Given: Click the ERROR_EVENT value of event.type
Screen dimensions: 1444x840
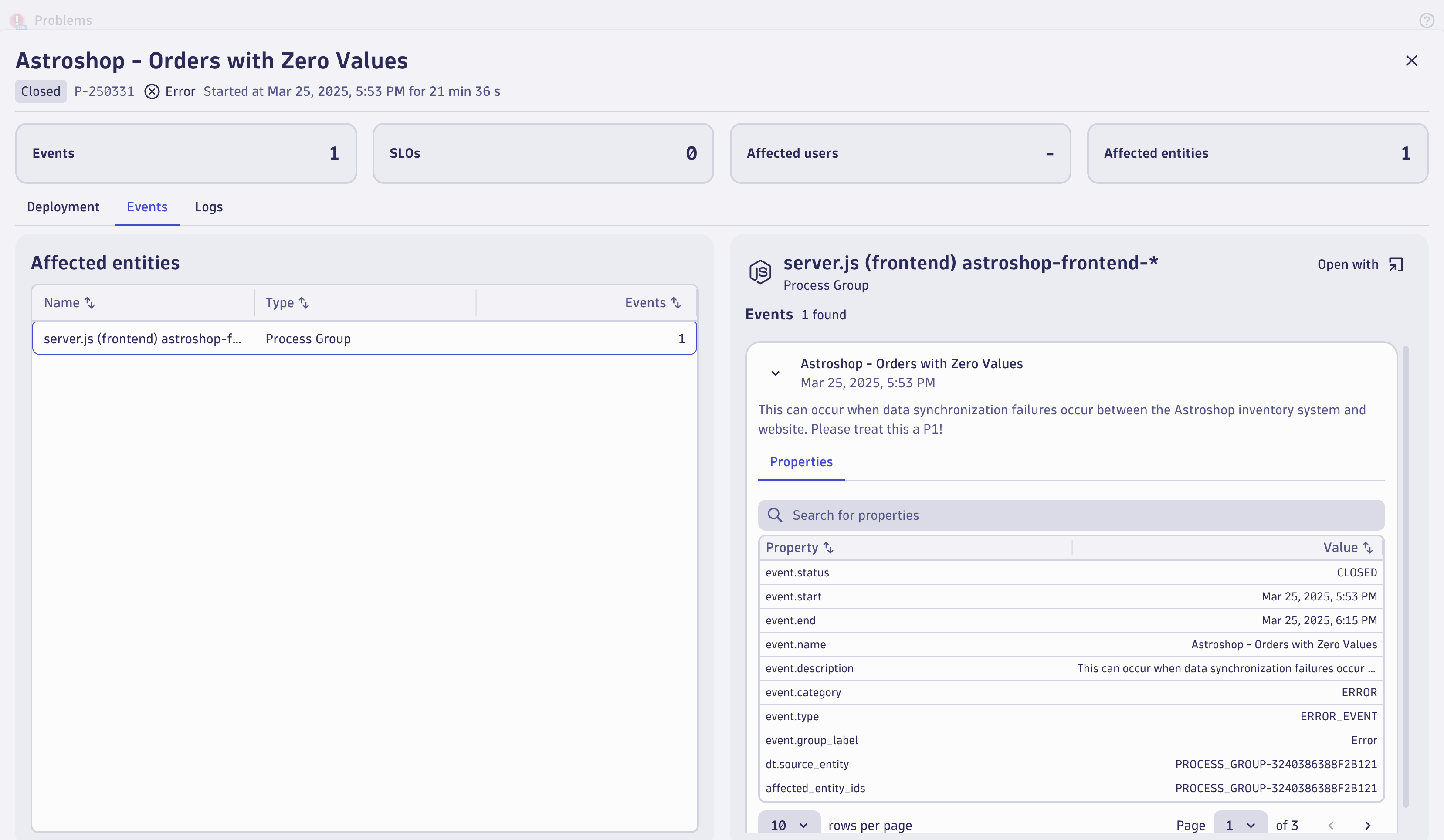Looking at the screenshot, I should tap(1339, 716).
